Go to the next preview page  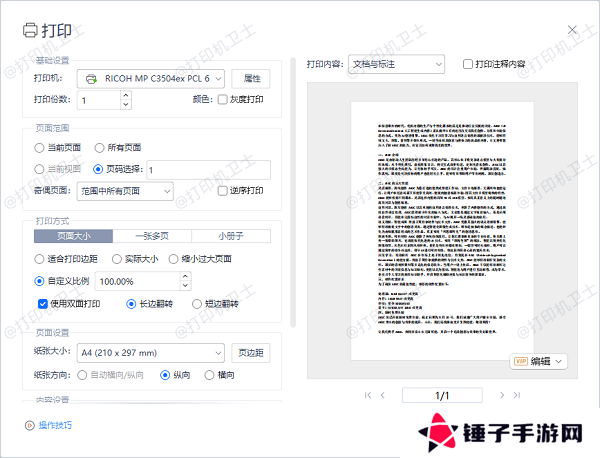click(x=502, y=395)
